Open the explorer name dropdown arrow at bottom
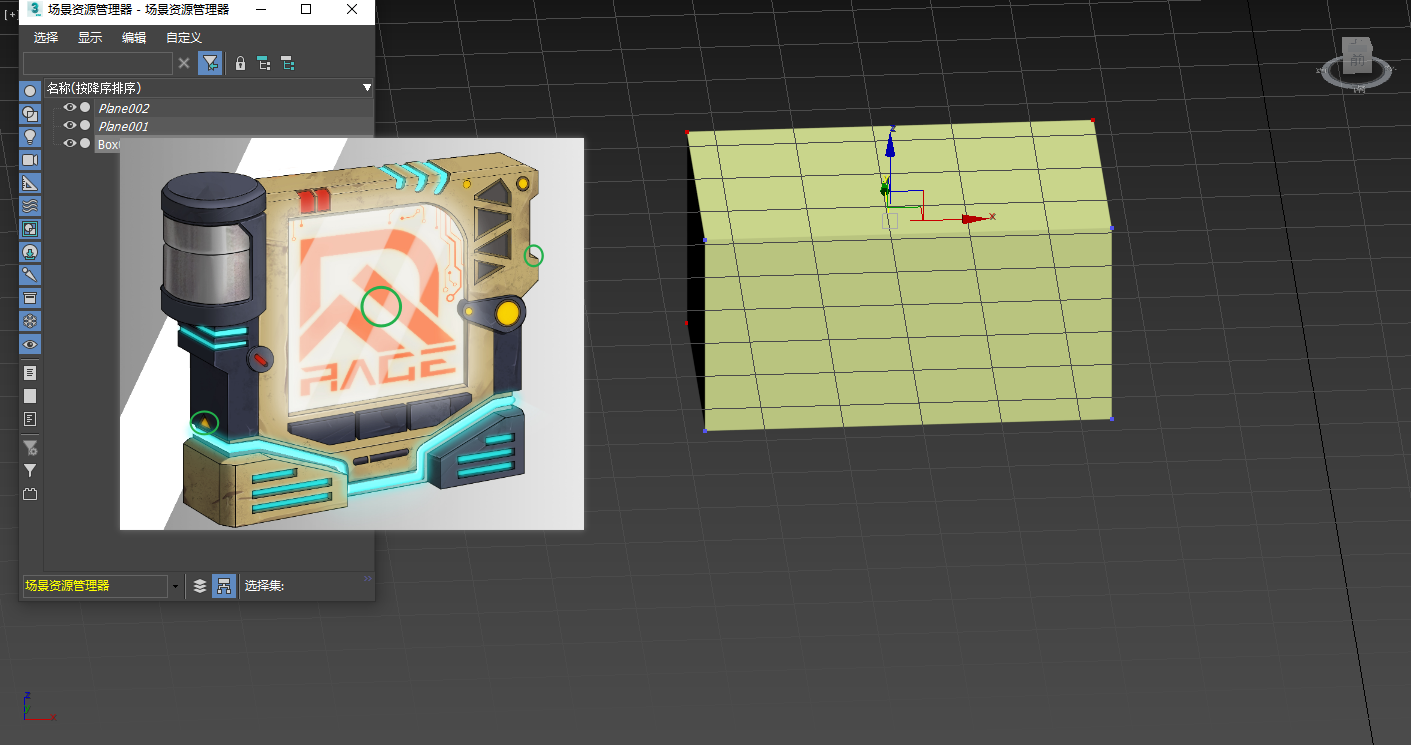 tap(176, 586)
